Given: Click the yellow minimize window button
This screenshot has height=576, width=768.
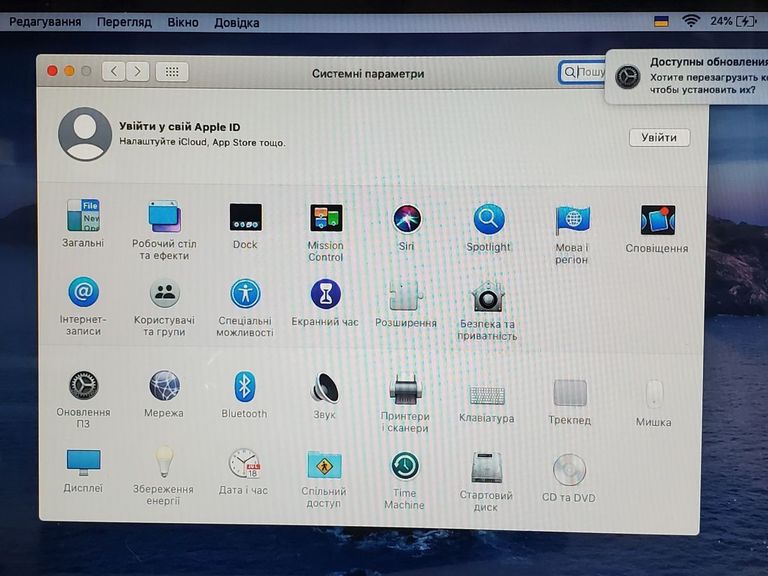Looking at the screenshot, I should coord(69,71).
